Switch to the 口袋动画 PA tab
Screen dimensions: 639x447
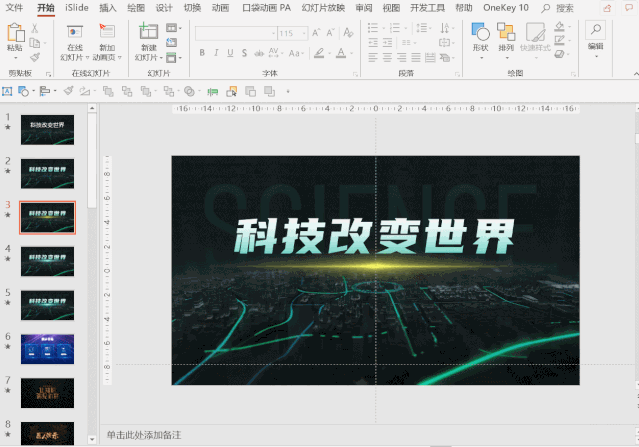[x=267, y=8]
